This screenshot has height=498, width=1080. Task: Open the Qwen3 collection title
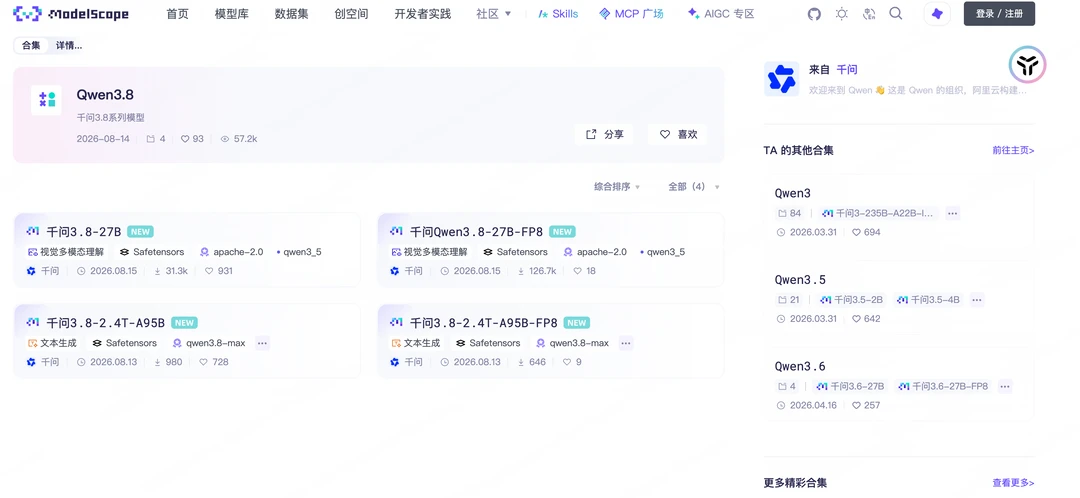tap(792, 194)
